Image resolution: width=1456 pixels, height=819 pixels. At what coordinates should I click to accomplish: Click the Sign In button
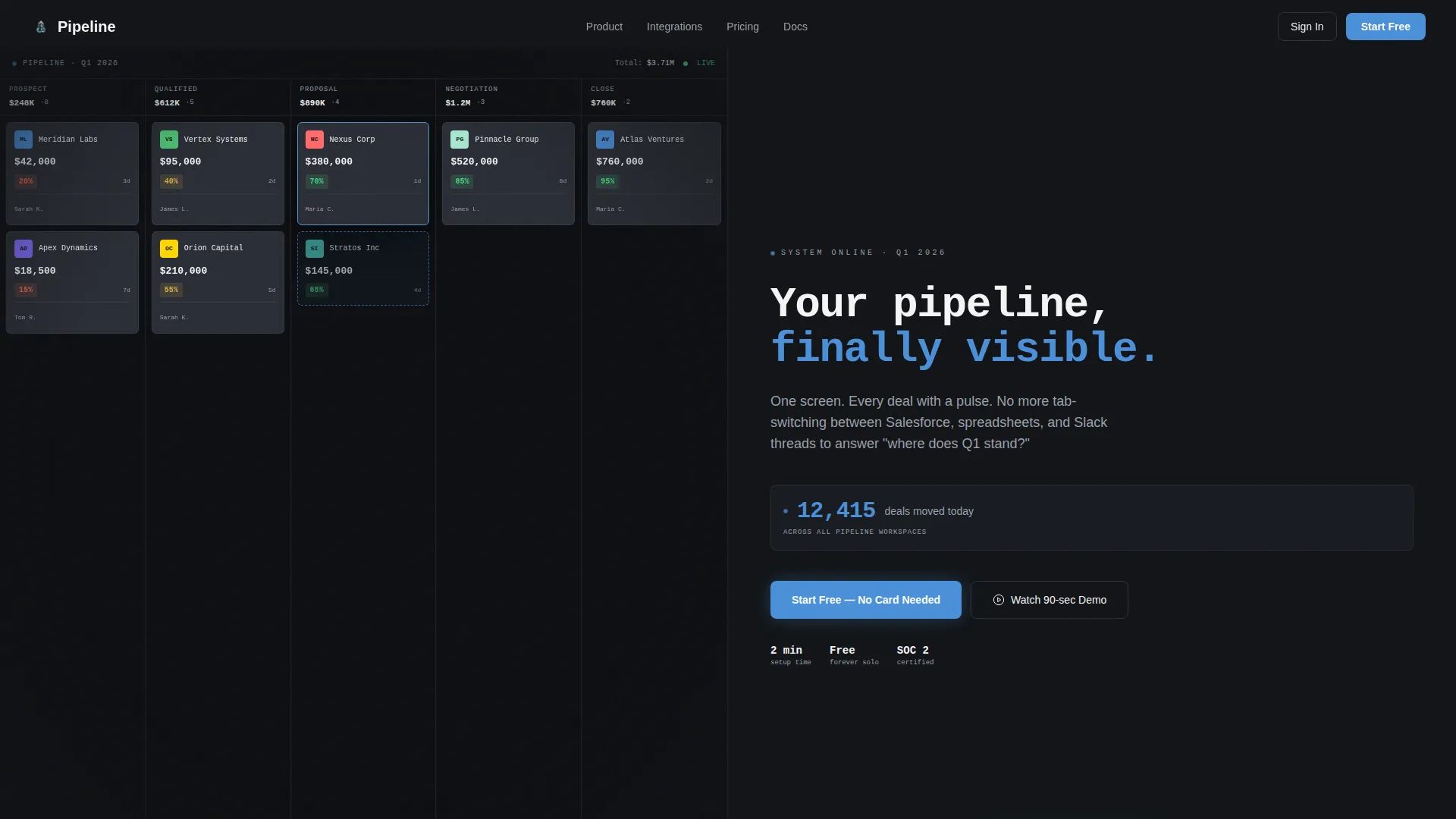[1307, 27]
